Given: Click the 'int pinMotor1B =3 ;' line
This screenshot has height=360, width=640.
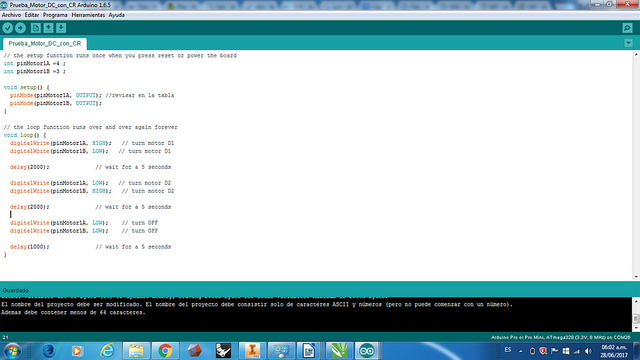Looking at the screenshot, I should 34,71.
